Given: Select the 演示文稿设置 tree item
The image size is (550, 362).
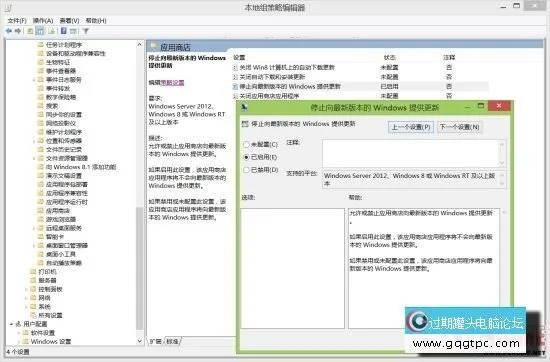Looking at the screenshot, I should click(x=64, y=176).
